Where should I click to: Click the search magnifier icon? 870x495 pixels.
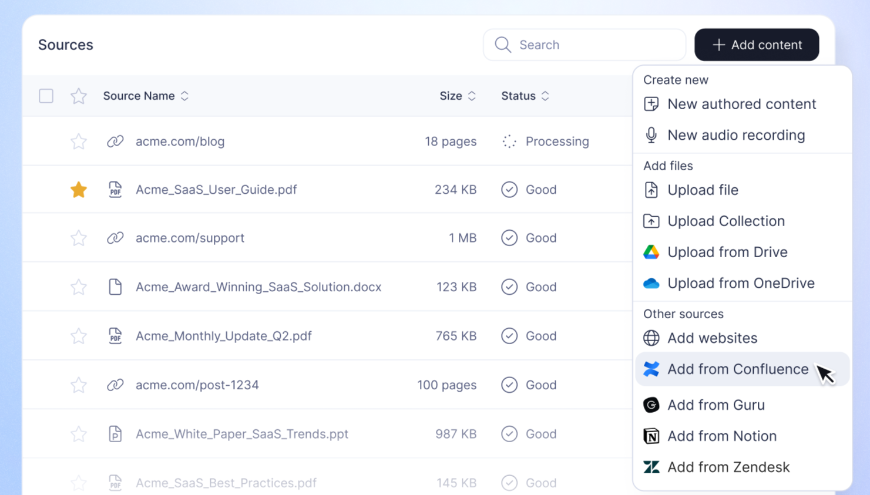[x=503, y=45]
